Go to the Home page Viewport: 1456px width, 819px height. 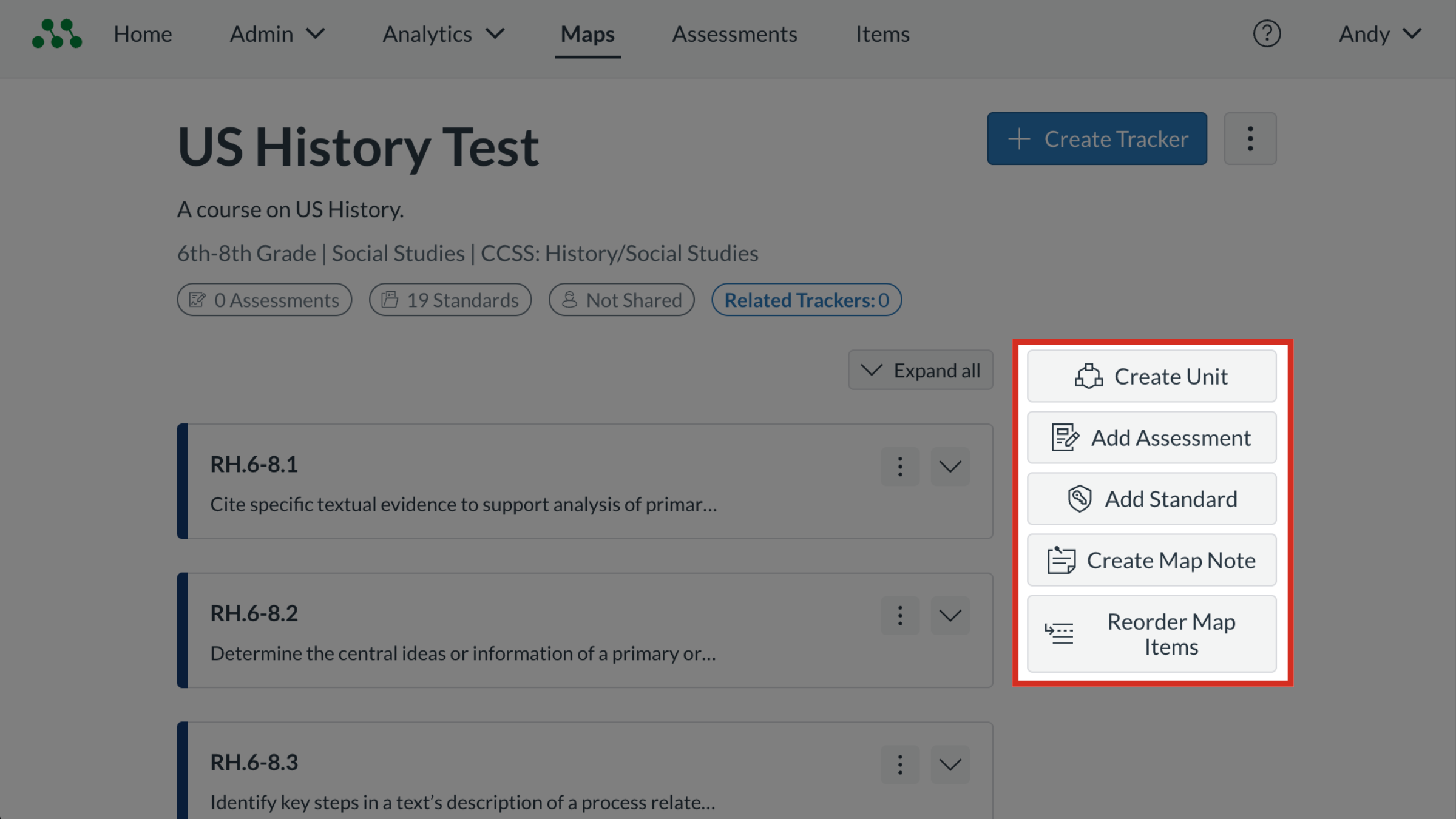(x=143, y=34)
